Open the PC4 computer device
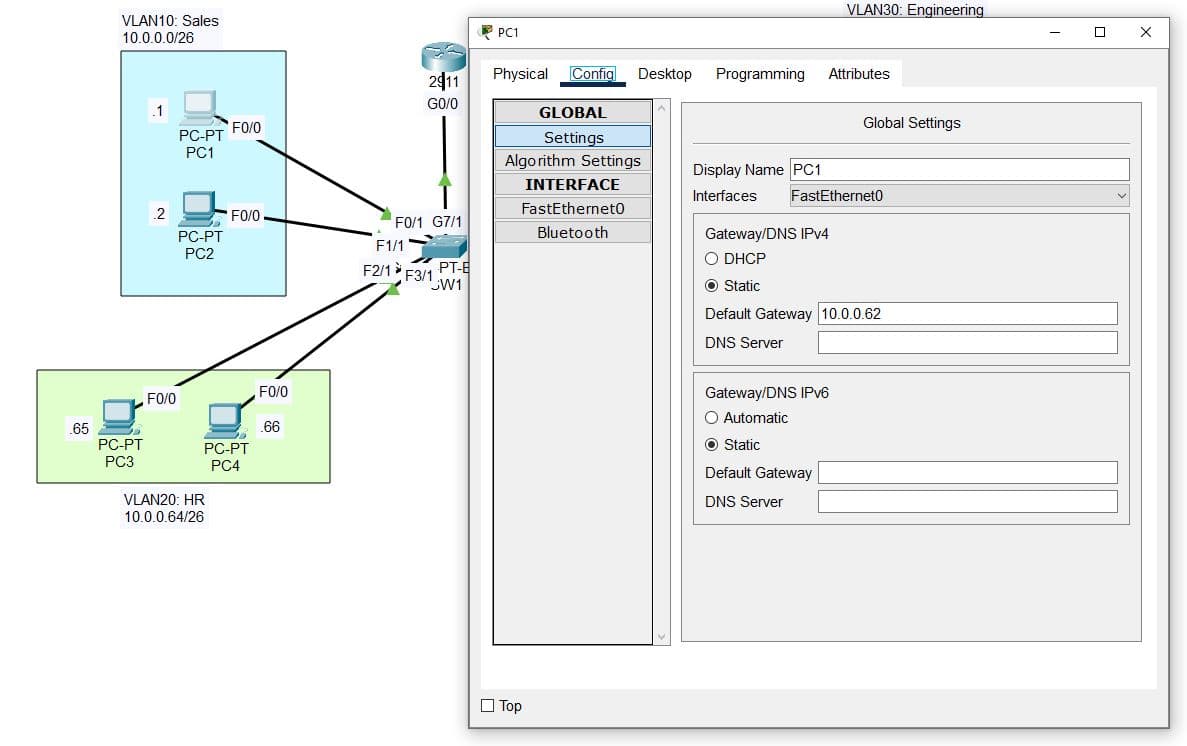This screenshot has height=746, width=1187. tap(224, 421)
